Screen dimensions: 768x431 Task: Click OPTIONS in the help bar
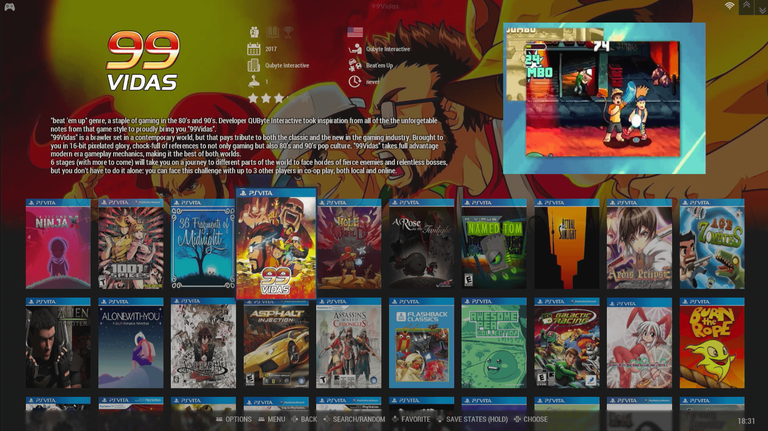pos(234,419)
